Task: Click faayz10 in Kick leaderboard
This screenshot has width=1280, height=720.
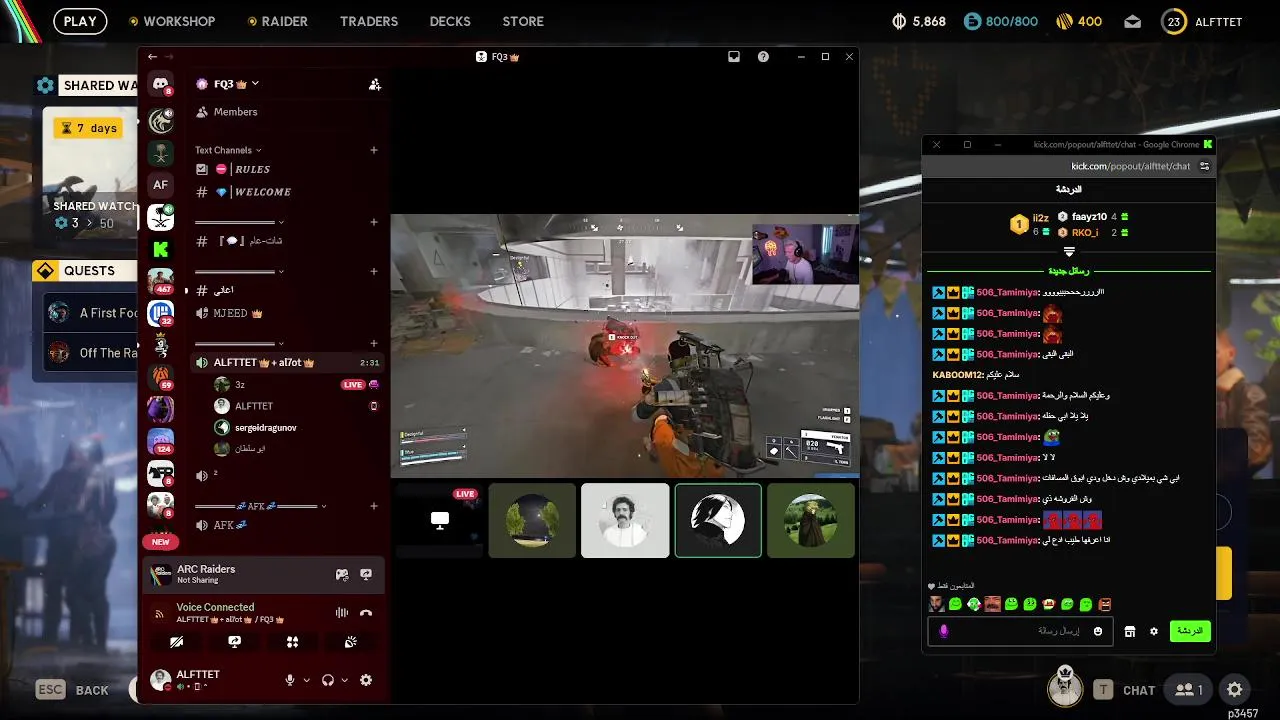Action: tap(1089, 217)
